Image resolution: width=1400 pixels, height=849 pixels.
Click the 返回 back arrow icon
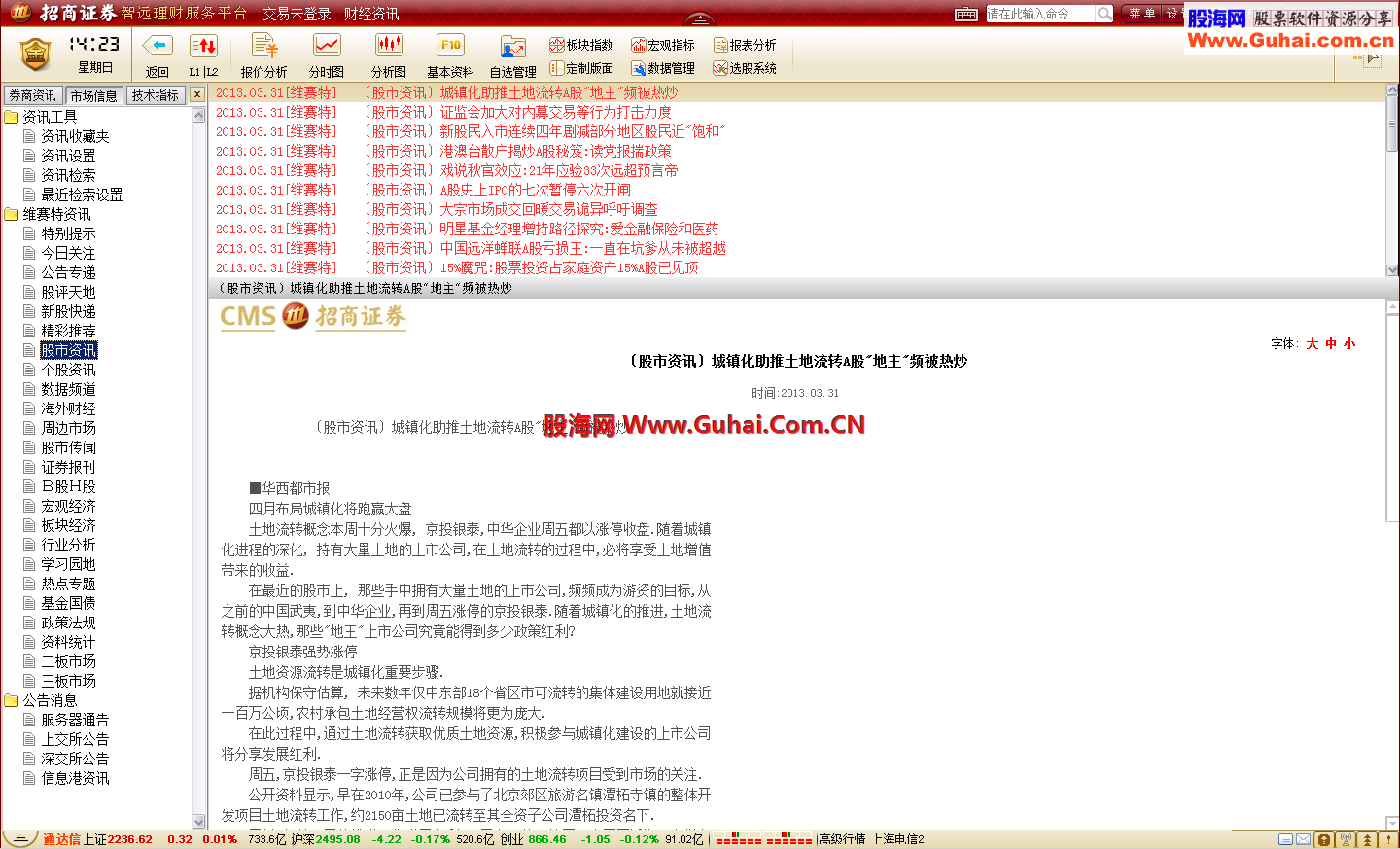tap(157, 46)
